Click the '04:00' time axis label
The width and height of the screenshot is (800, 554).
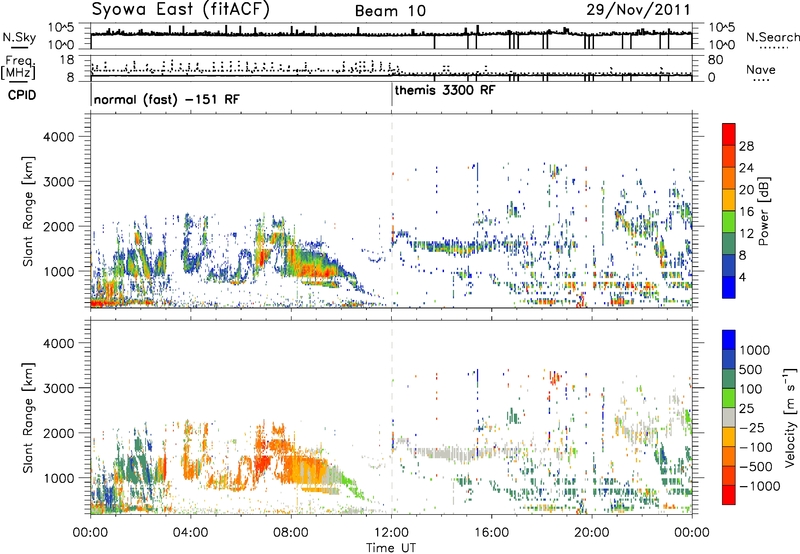pyautogui.click(x=191, y=533)
